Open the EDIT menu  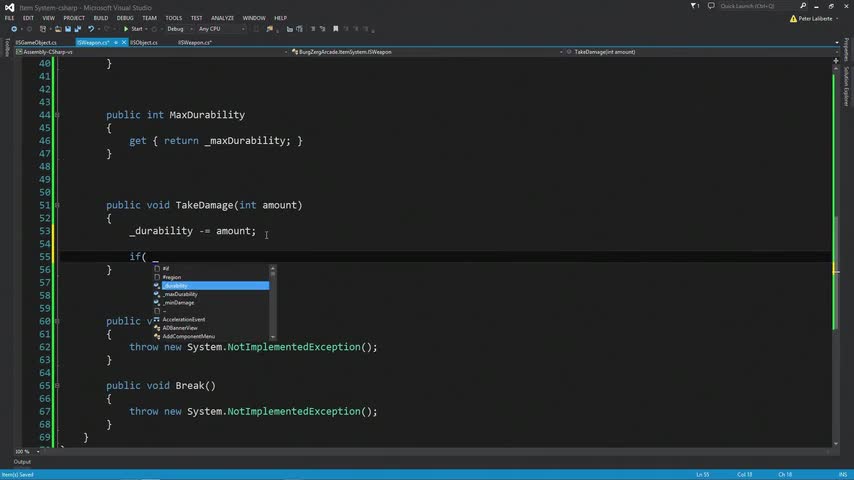pos(28,18)
